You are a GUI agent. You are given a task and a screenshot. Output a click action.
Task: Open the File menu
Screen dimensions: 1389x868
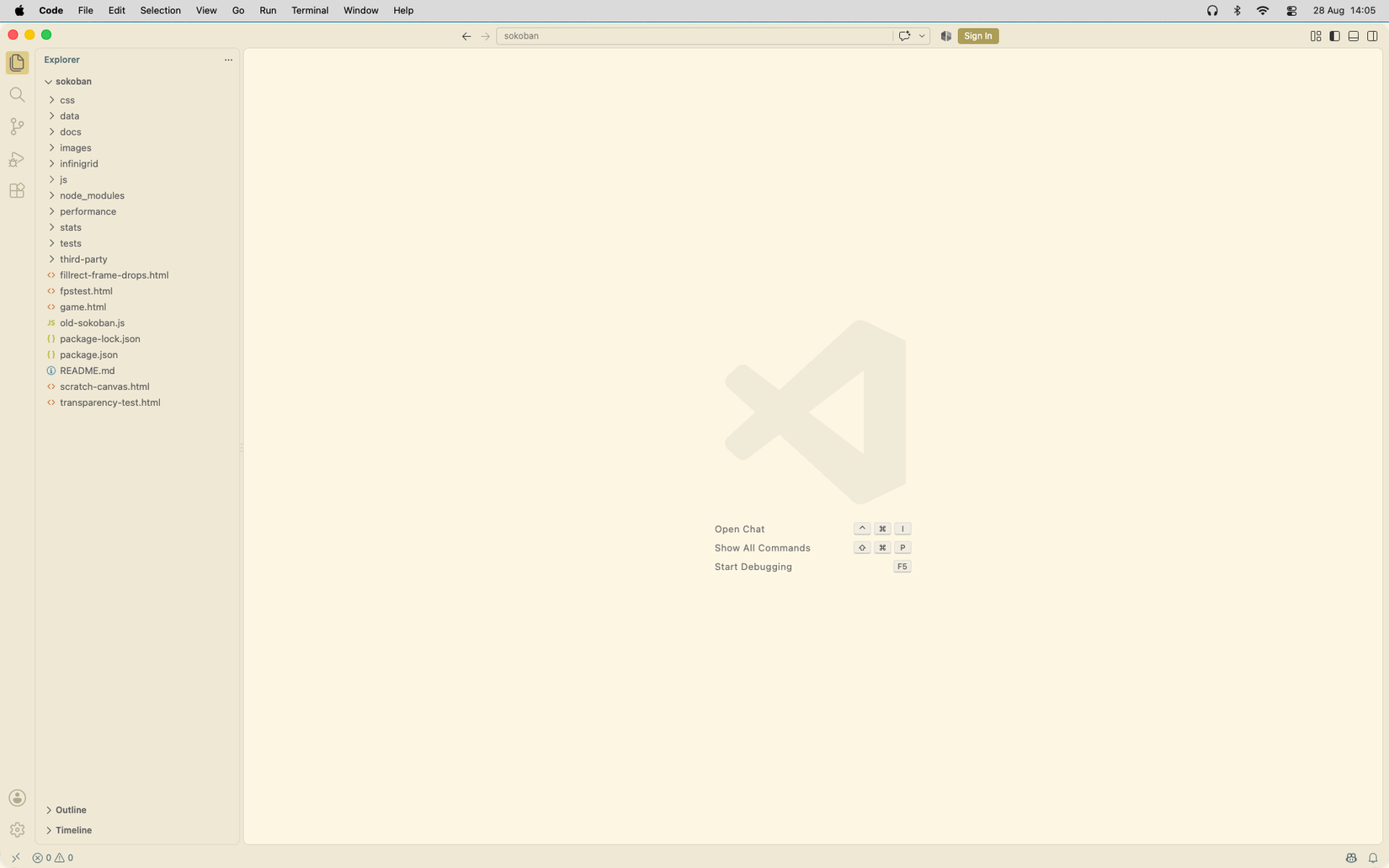[85, 10]
